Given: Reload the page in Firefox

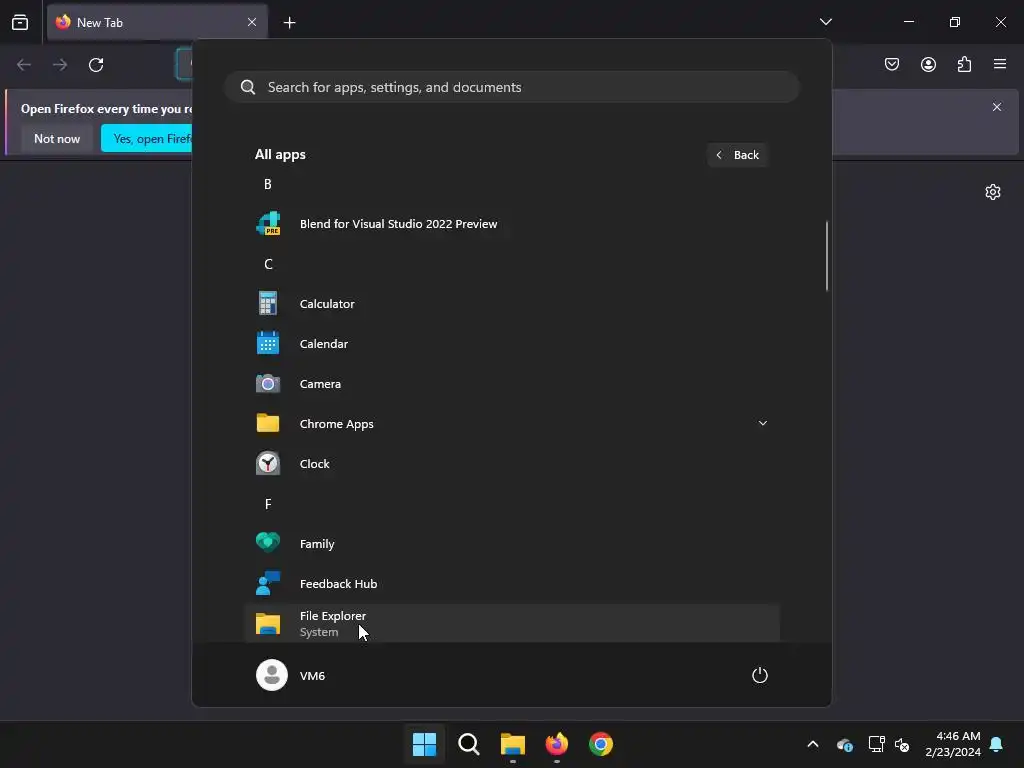Looking at the screenshot, I should [x=96, y=65].
